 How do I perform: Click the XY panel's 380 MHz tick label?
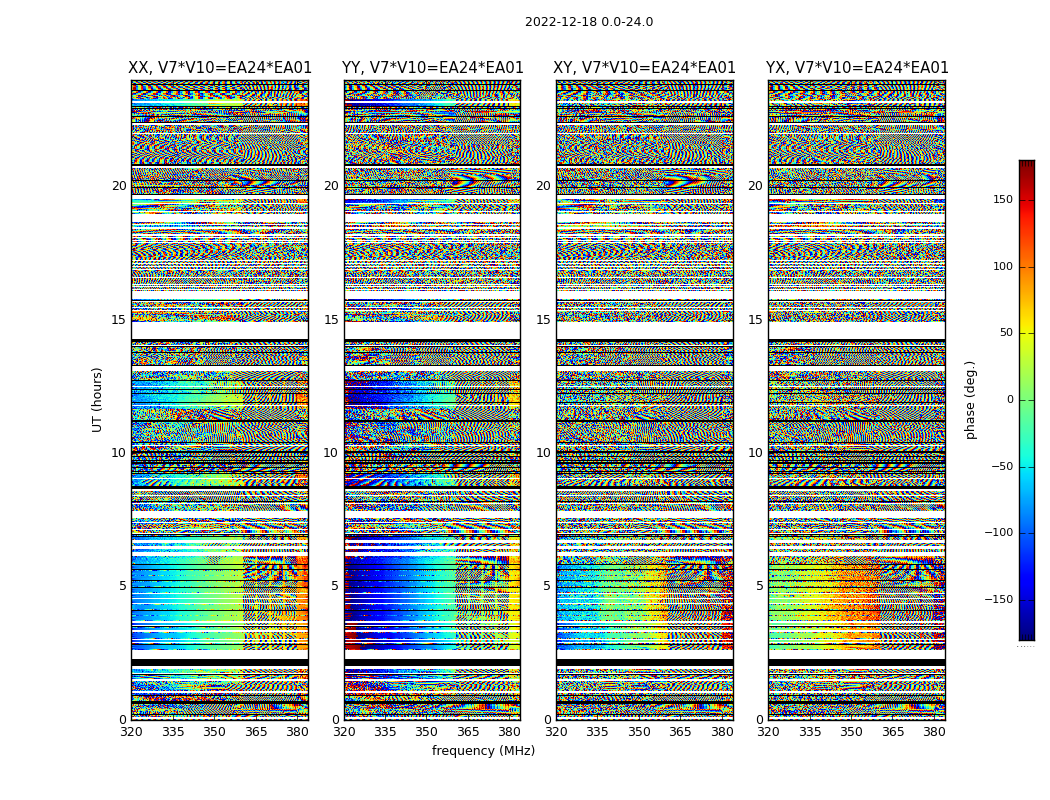click(x=722, y=732)
